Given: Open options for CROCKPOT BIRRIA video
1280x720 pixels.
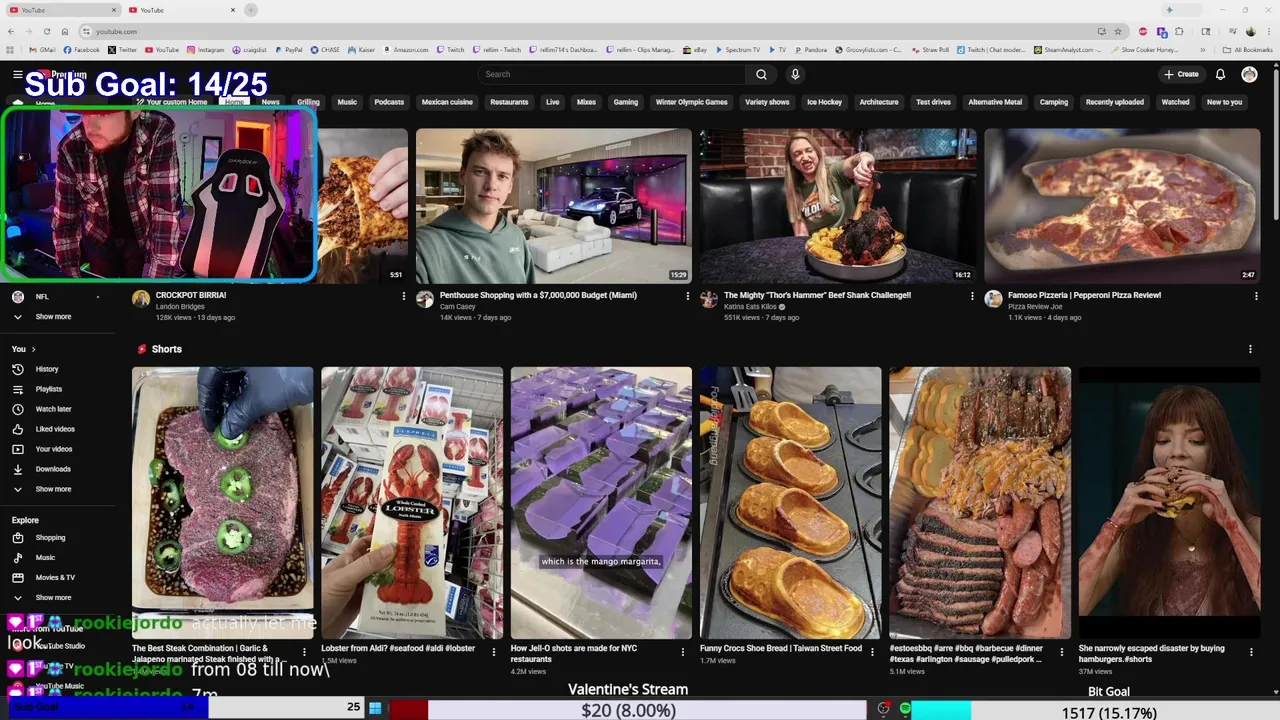Looking at the screenshot, I should pyautogui.click(x=404, y=296).
